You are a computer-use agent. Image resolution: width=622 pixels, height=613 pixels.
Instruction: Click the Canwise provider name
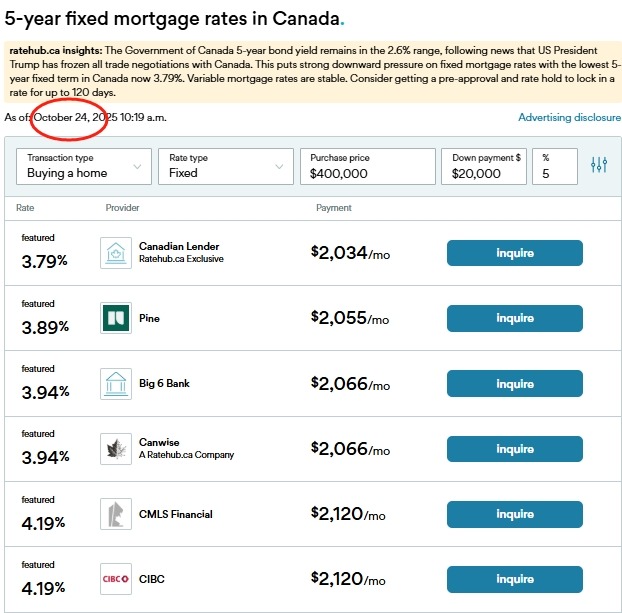tap(158, 442)
